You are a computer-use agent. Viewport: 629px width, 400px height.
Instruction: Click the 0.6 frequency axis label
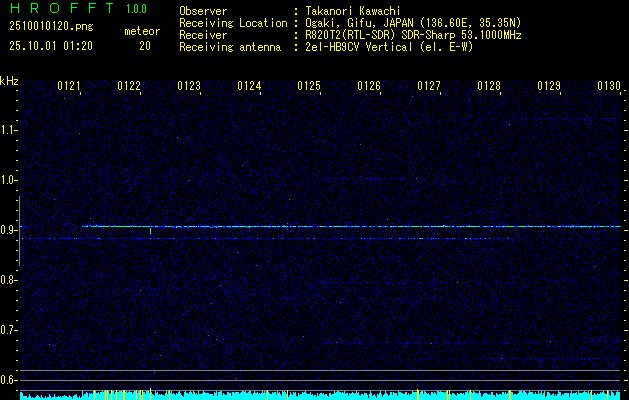(x=8, y=380)
